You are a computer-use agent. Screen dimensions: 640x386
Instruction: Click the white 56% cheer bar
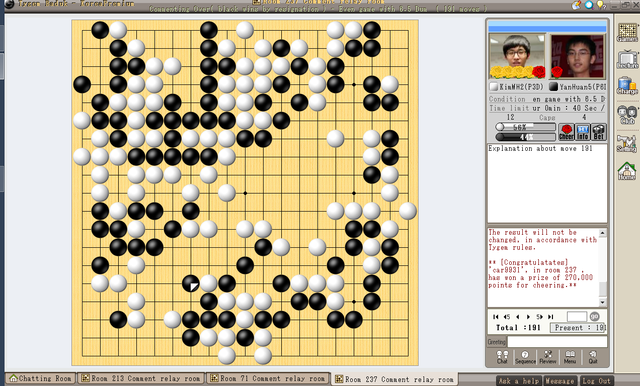point(525,127)
